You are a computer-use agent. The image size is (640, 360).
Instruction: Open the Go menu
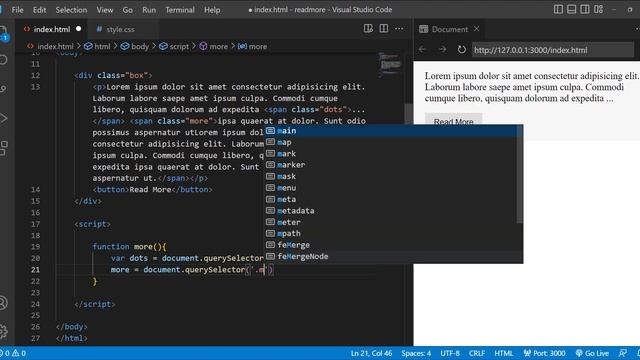[x=127, y=10]
